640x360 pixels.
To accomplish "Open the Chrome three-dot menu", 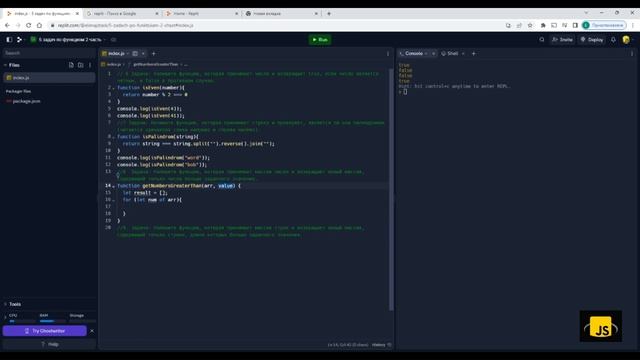I will point(633,25).
